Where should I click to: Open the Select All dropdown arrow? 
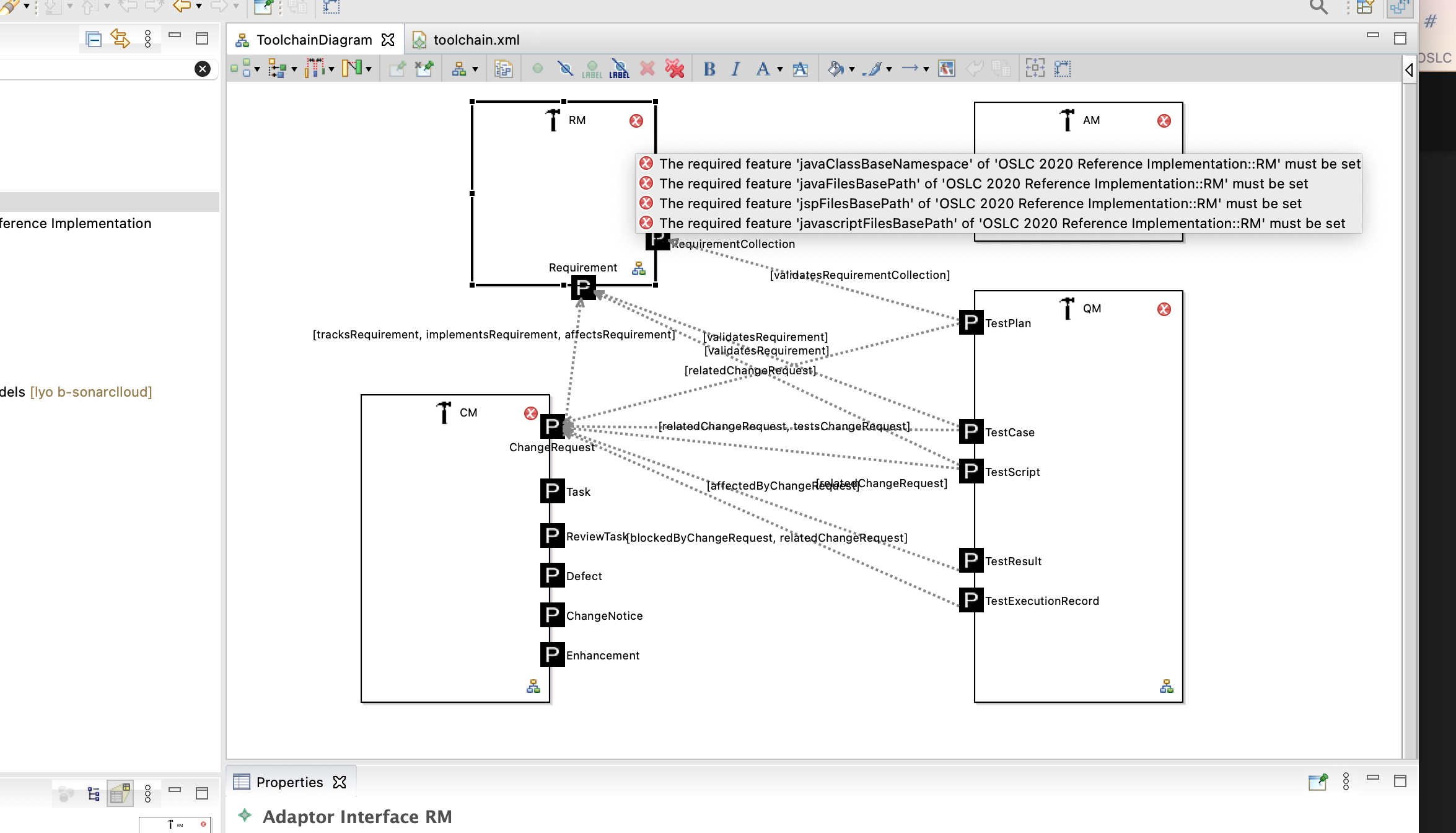(294, 69)
